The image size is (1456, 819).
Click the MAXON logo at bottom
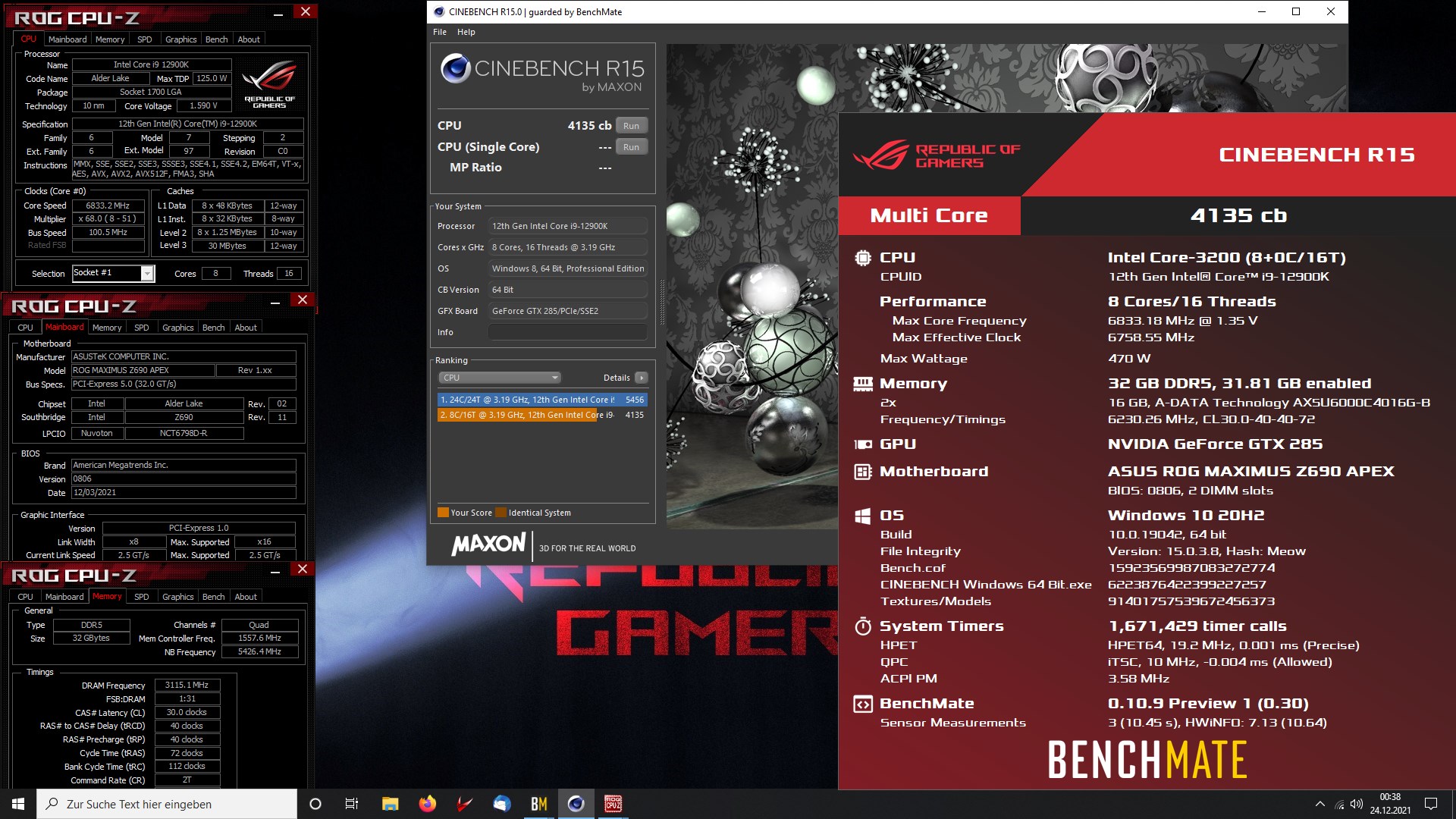click(488, 544)
